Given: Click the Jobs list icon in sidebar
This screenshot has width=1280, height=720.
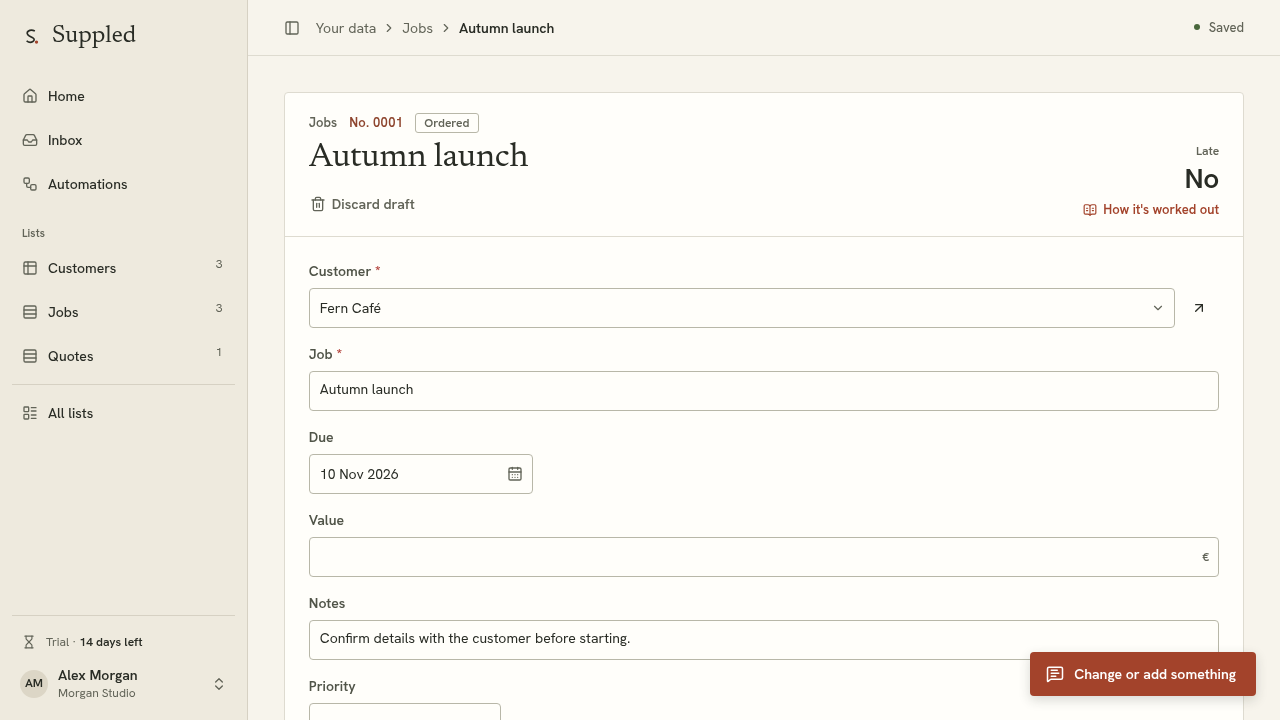Looking at the screenshot, I should click(x=30, y=312).
